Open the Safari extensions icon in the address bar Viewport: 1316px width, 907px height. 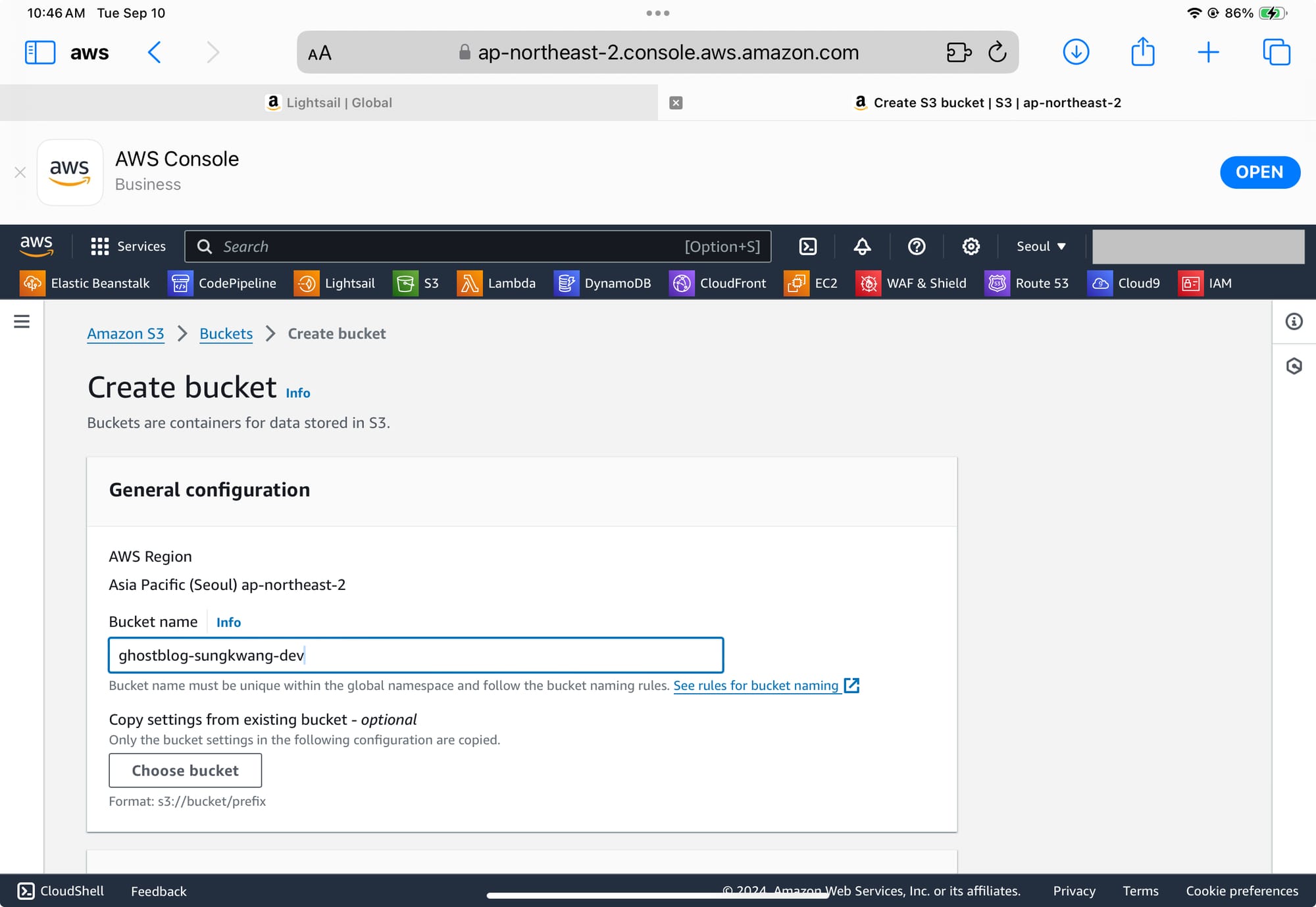pyautogui.click(x=959, y=52)
